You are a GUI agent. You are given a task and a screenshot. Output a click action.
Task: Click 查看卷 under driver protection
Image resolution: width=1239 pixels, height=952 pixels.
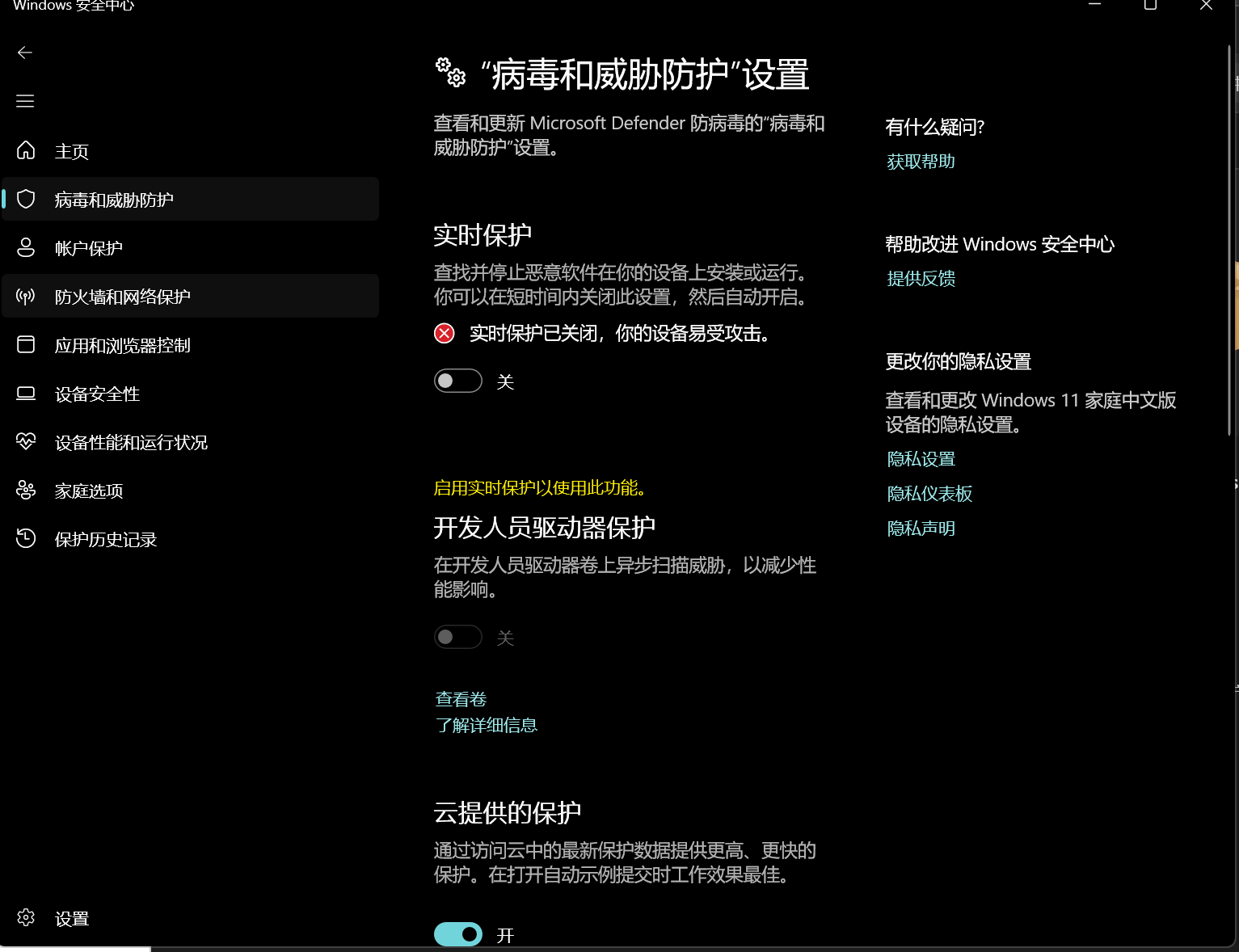pos(461,698)
